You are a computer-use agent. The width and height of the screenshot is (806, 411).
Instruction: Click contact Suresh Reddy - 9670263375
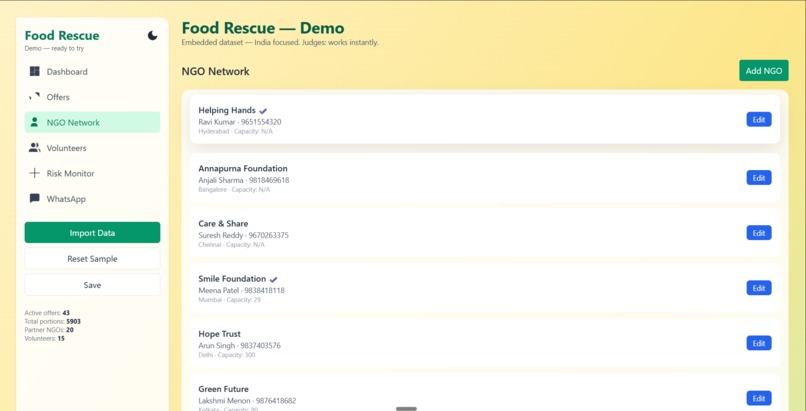[x=243, y=235]
